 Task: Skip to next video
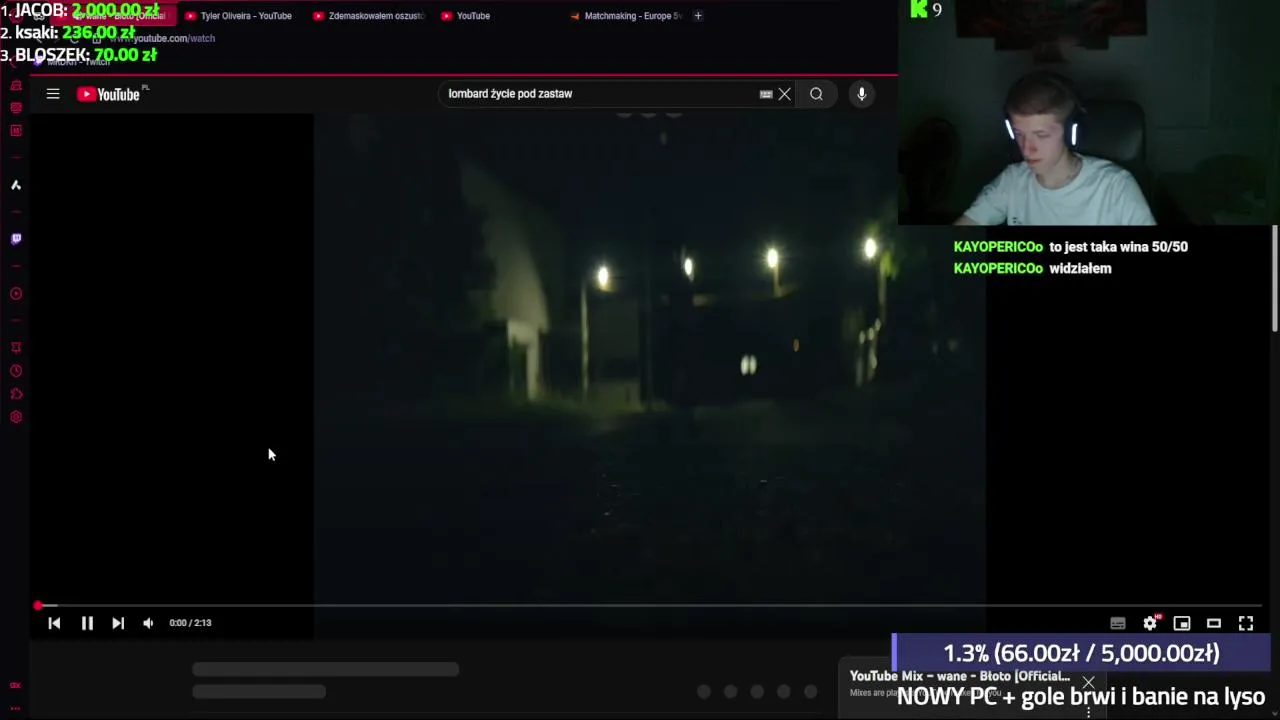(118, 623)
